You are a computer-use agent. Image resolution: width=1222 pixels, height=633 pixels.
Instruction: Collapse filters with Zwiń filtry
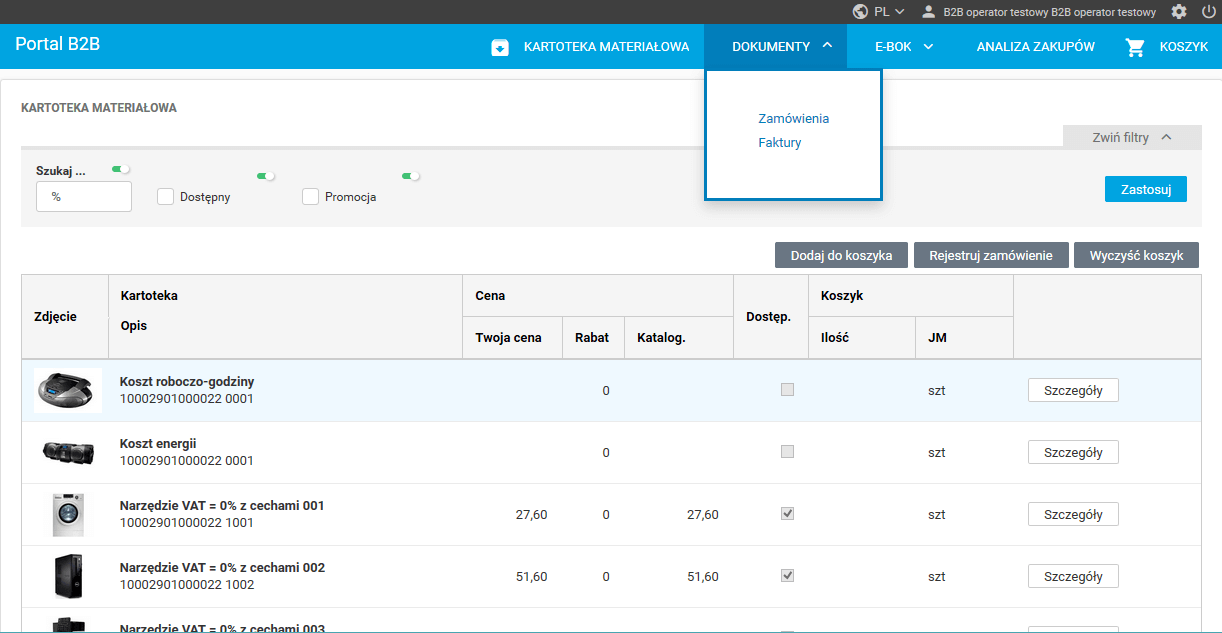click(x=1132, y=138)
